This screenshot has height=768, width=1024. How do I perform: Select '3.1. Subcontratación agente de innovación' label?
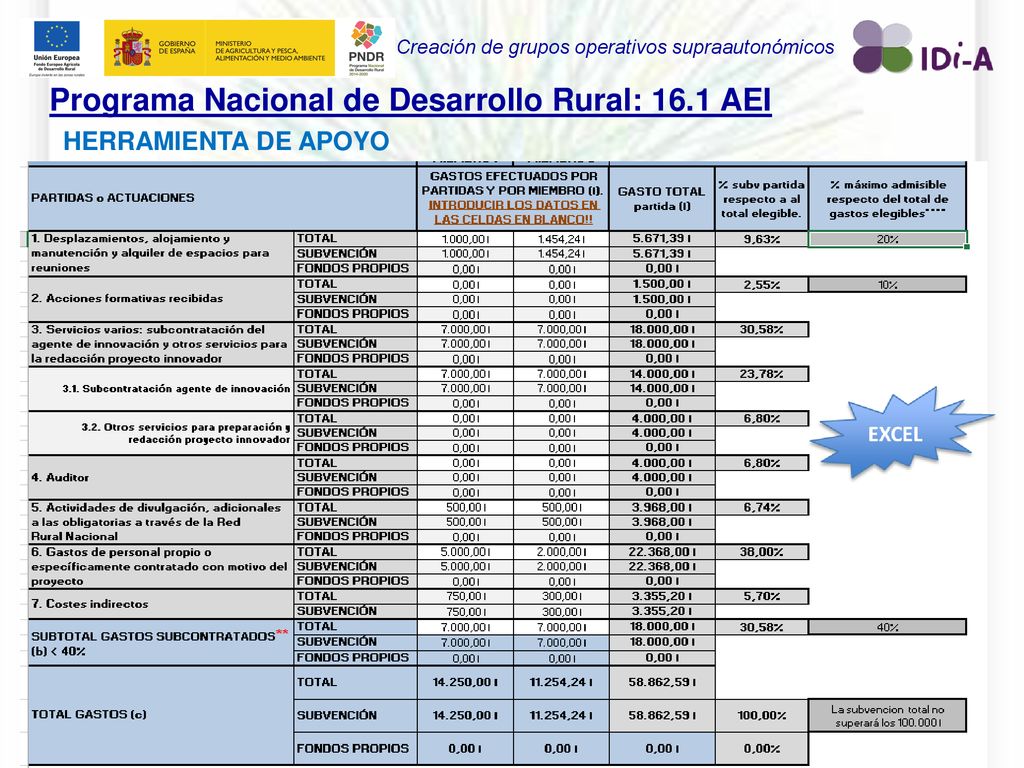tap(160, 389)
